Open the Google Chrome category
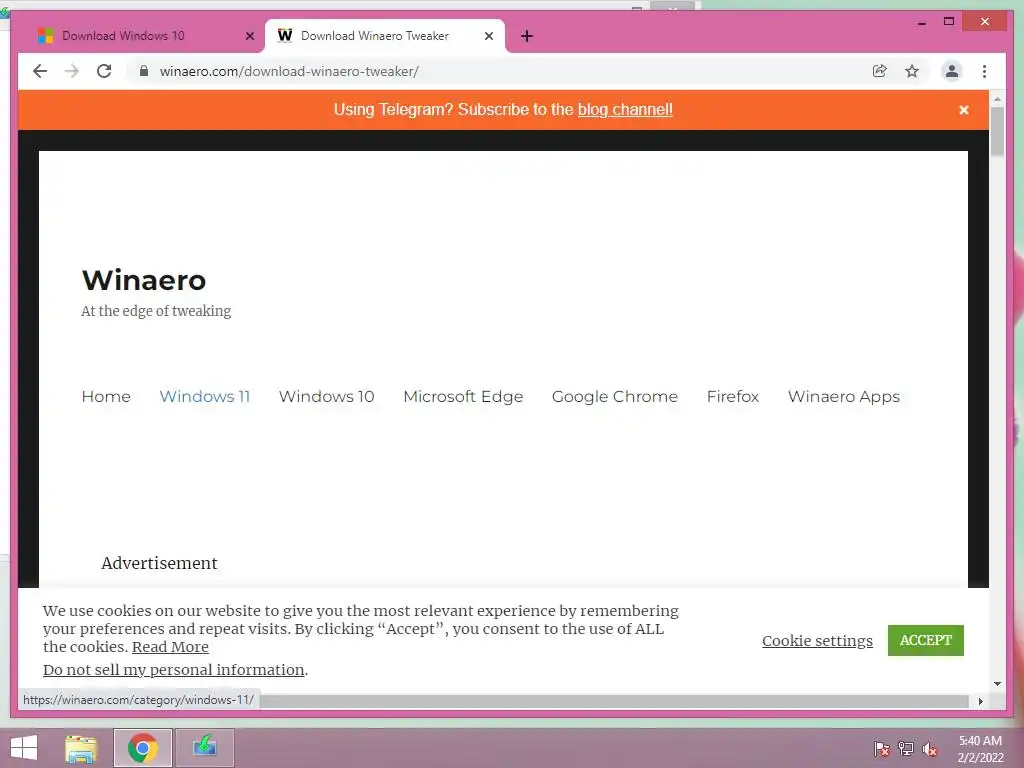This screenshot has width=1024, height=768. 615,396
